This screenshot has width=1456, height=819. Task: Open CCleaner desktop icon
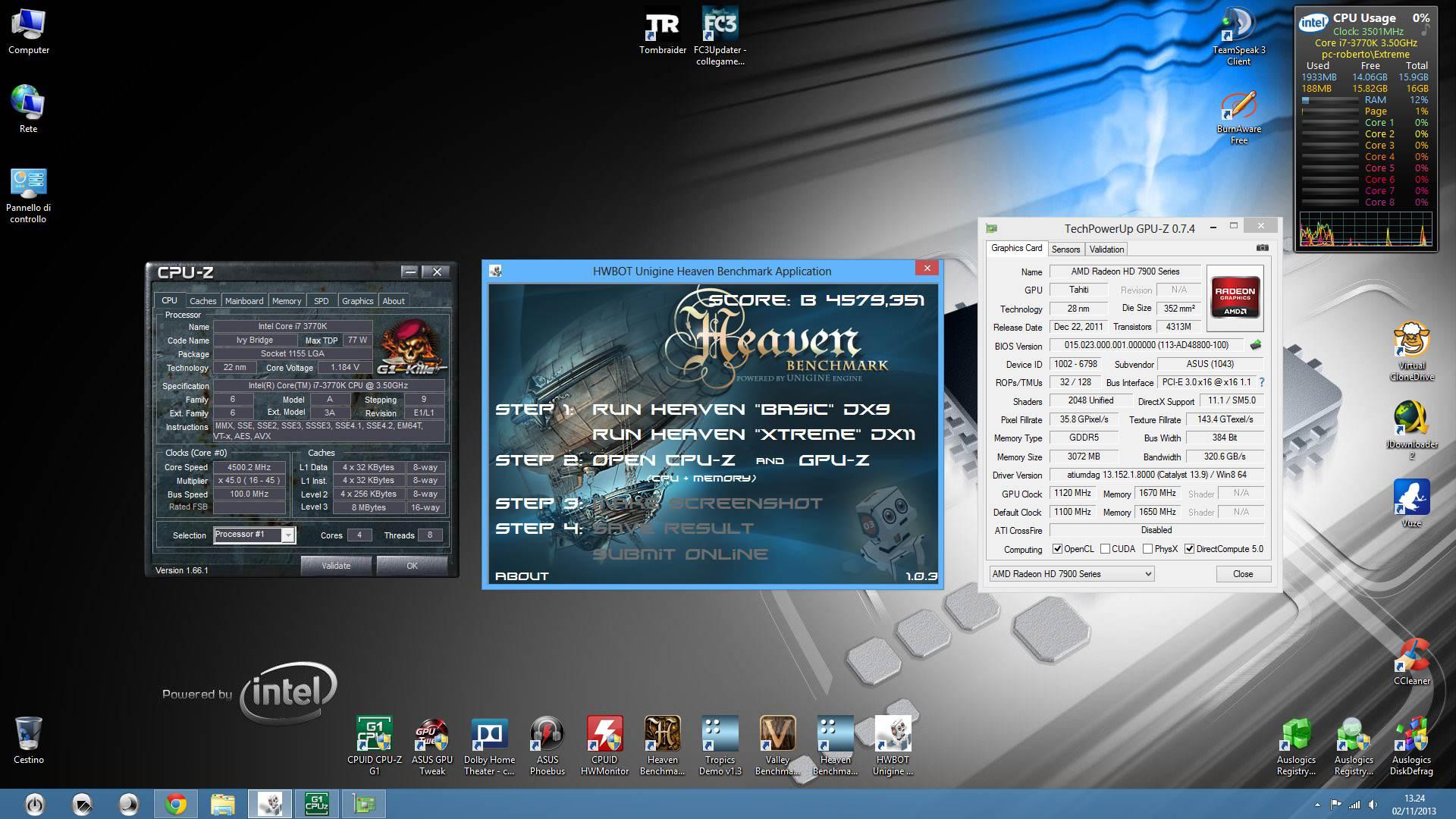tap(1411, 661)
